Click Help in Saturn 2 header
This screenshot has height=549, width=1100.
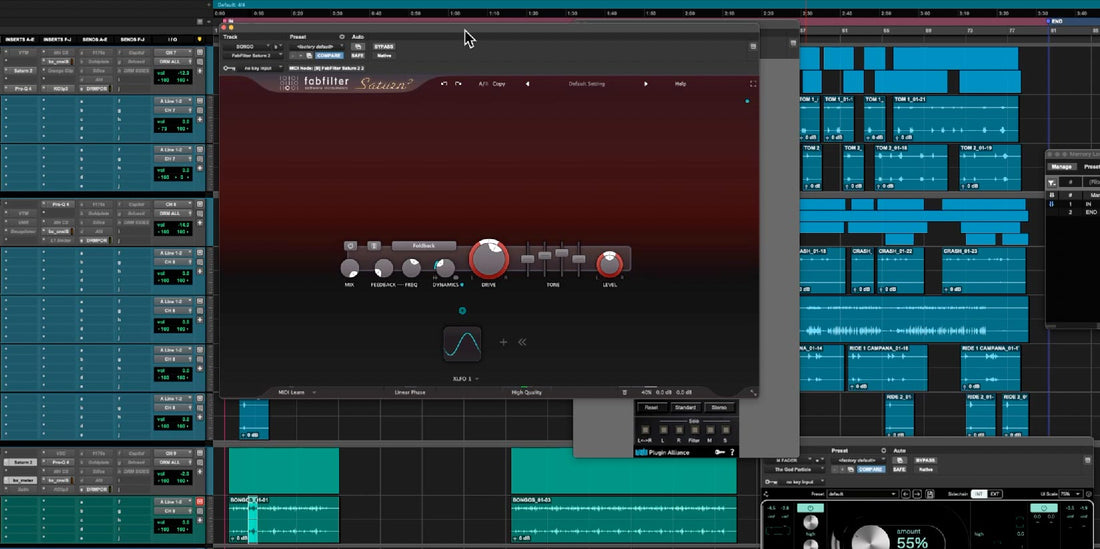pos(680,83)
